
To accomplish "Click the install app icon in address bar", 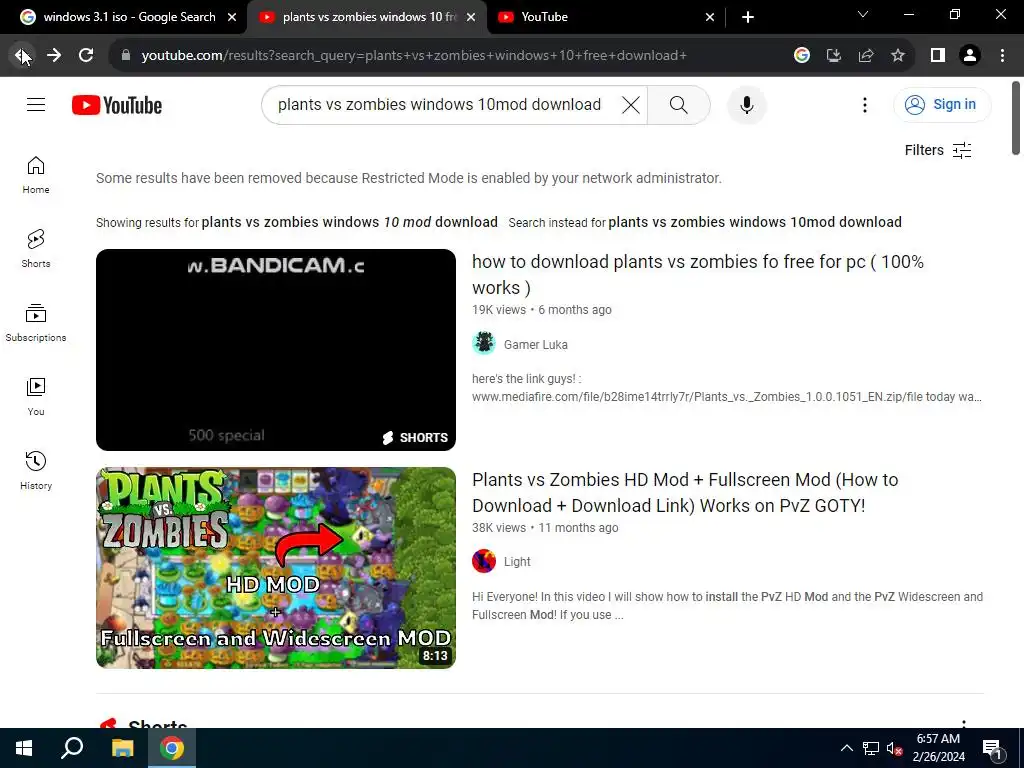I will pyautogui.click(x=833, y=56).
